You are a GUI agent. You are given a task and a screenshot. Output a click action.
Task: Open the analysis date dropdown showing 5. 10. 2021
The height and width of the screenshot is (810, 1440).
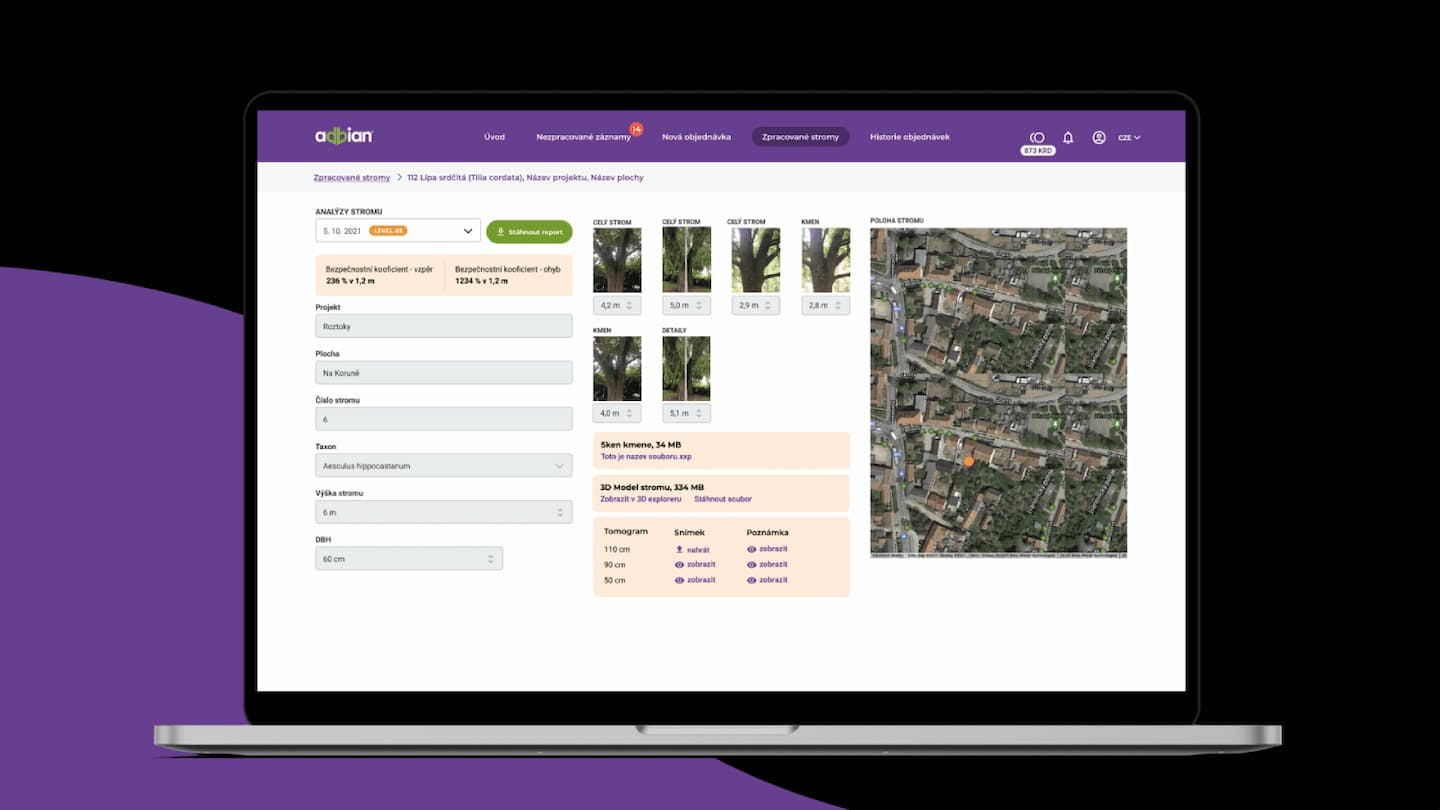pyautogui.click(x=468, y=230)
